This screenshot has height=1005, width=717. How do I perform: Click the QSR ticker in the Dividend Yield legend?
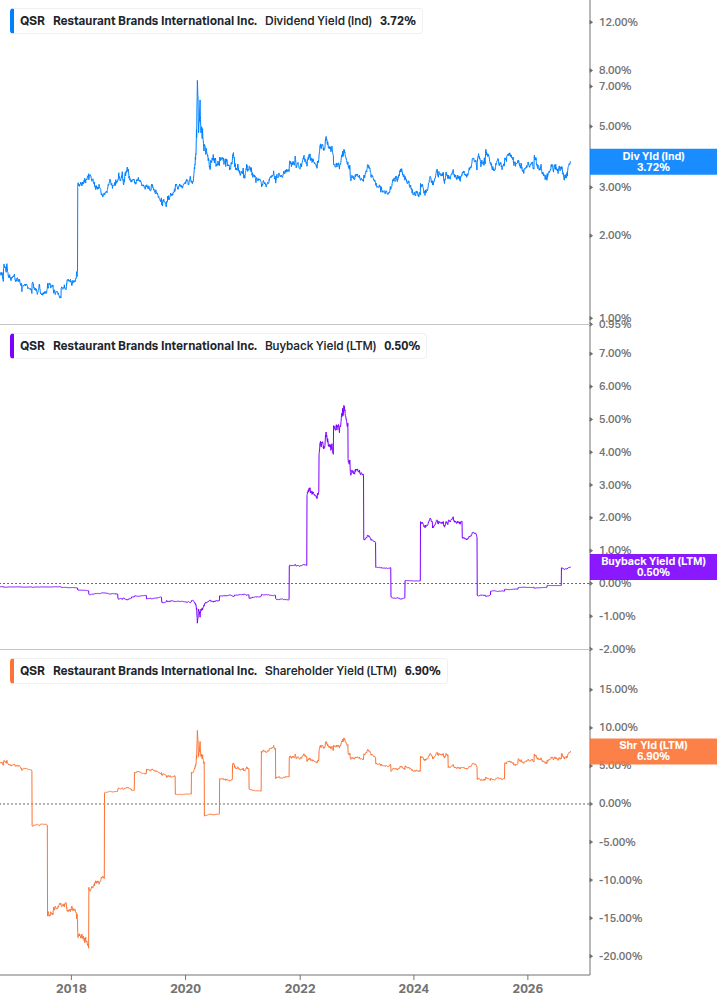point(33,21)
